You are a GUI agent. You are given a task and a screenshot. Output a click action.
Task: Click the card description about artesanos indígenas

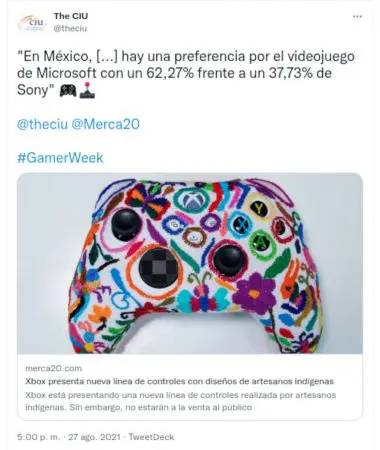[x=180, y=401]
